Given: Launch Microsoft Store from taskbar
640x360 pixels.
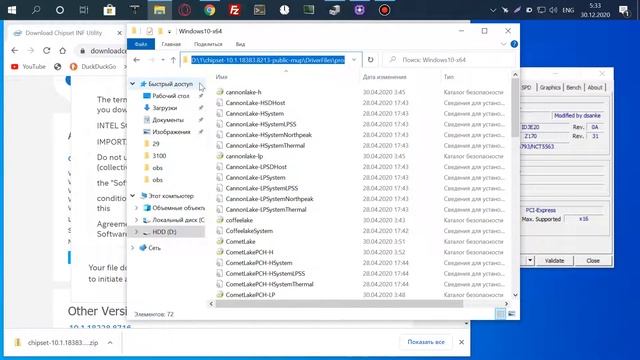Looking at the screenshot, I should (x=109, y=10).
